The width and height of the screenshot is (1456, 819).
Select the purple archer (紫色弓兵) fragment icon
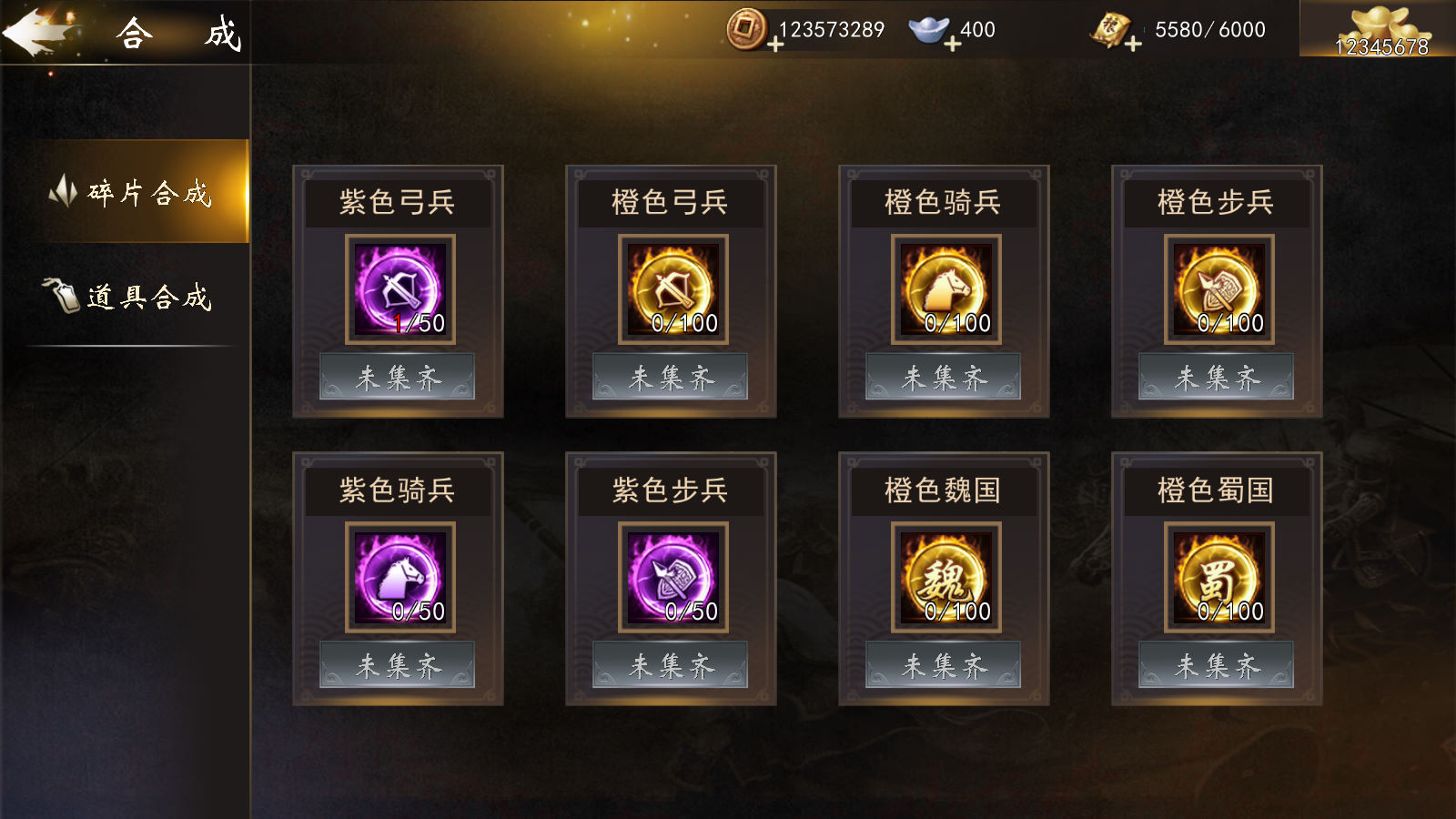coord(399,289)
